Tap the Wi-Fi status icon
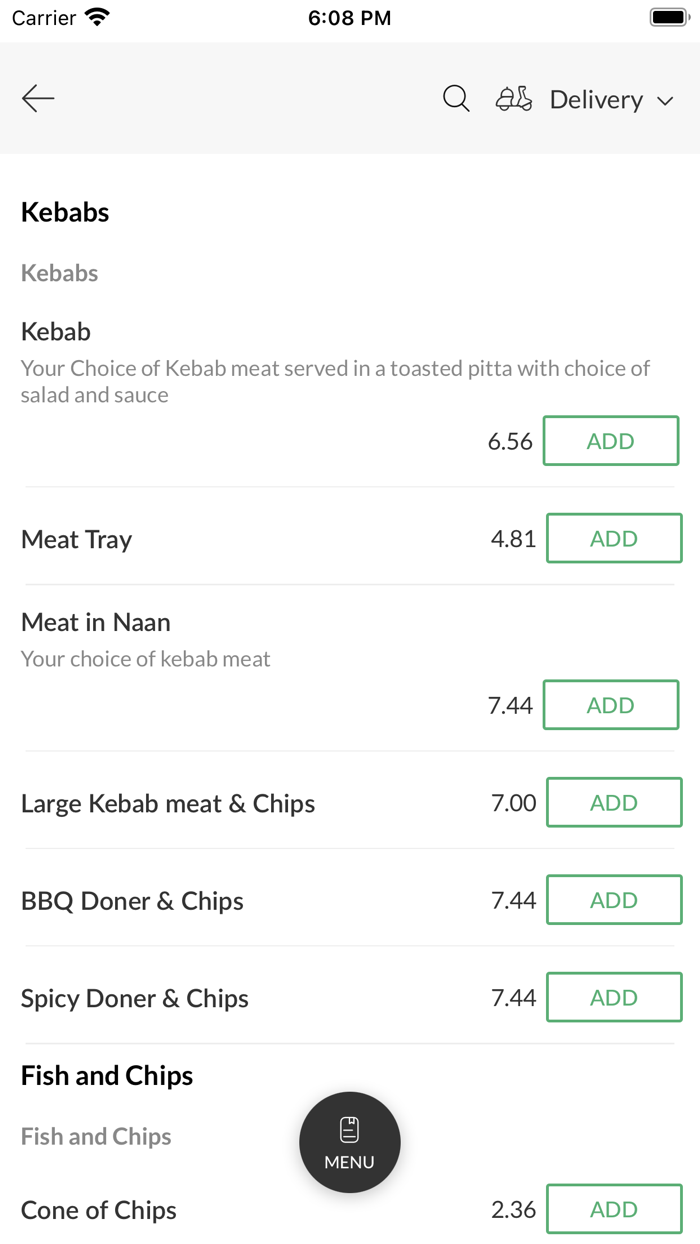The height and width of the screenshot is (1244, 700). pos(98,17)
